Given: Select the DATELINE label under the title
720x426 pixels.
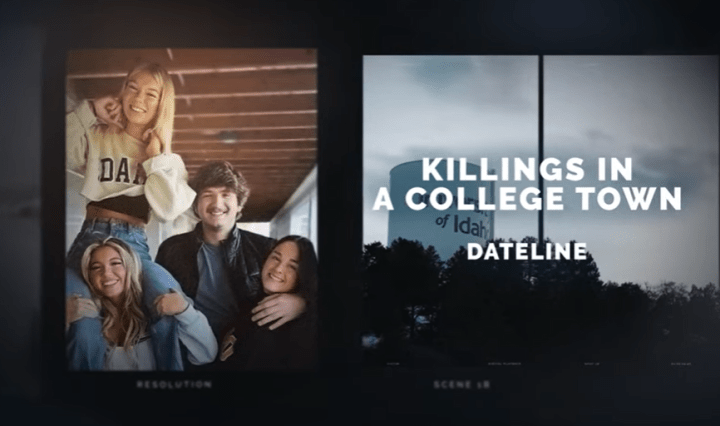Looking at the screenshot, I should [527, 252].
